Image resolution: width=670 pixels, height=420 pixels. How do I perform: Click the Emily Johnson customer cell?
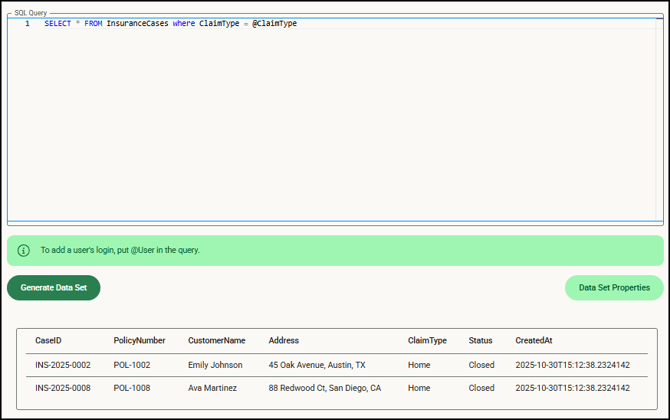(215, 366)
